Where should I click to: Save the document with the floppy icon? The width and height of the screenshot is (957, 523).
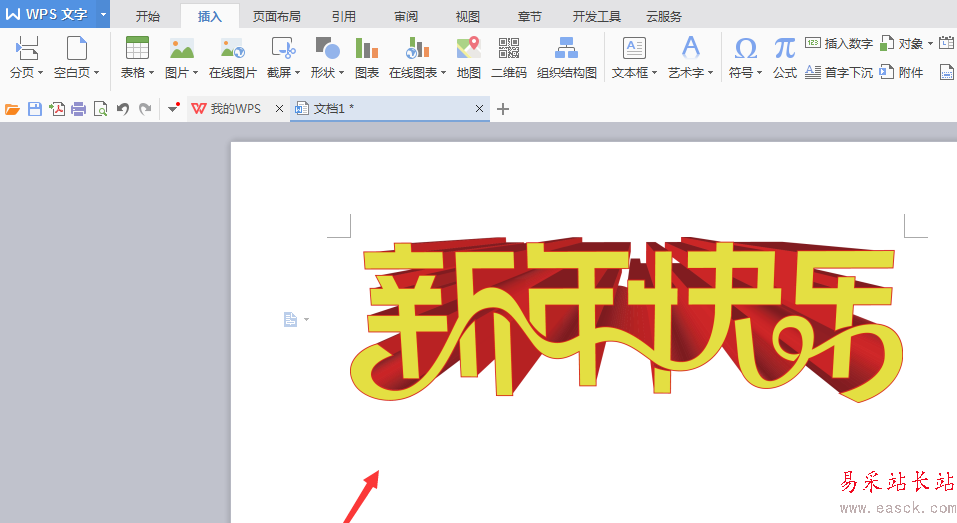pos(35,109)
